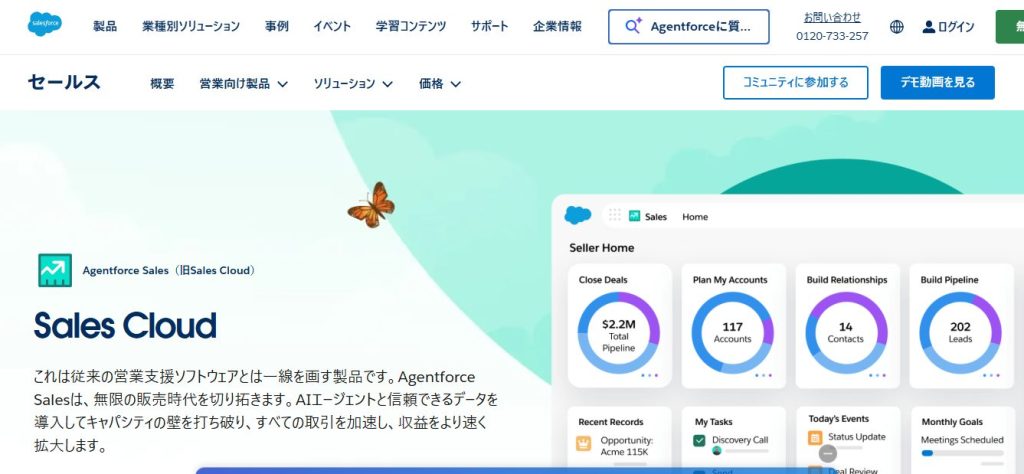
Task: Click the Meetings Scheduled progress bar
Action: 962,453
